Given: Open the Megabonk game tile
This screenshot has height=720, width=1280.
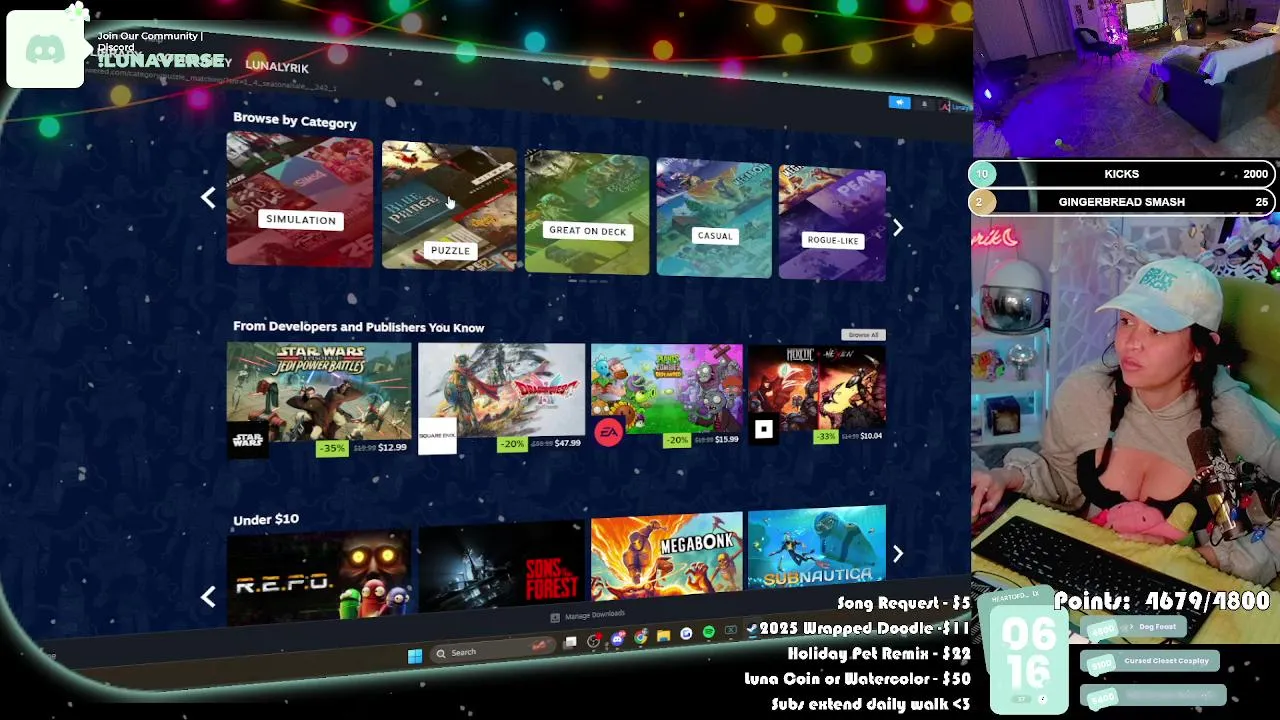Looking at the screenshot, I should (x=667, y=556).
